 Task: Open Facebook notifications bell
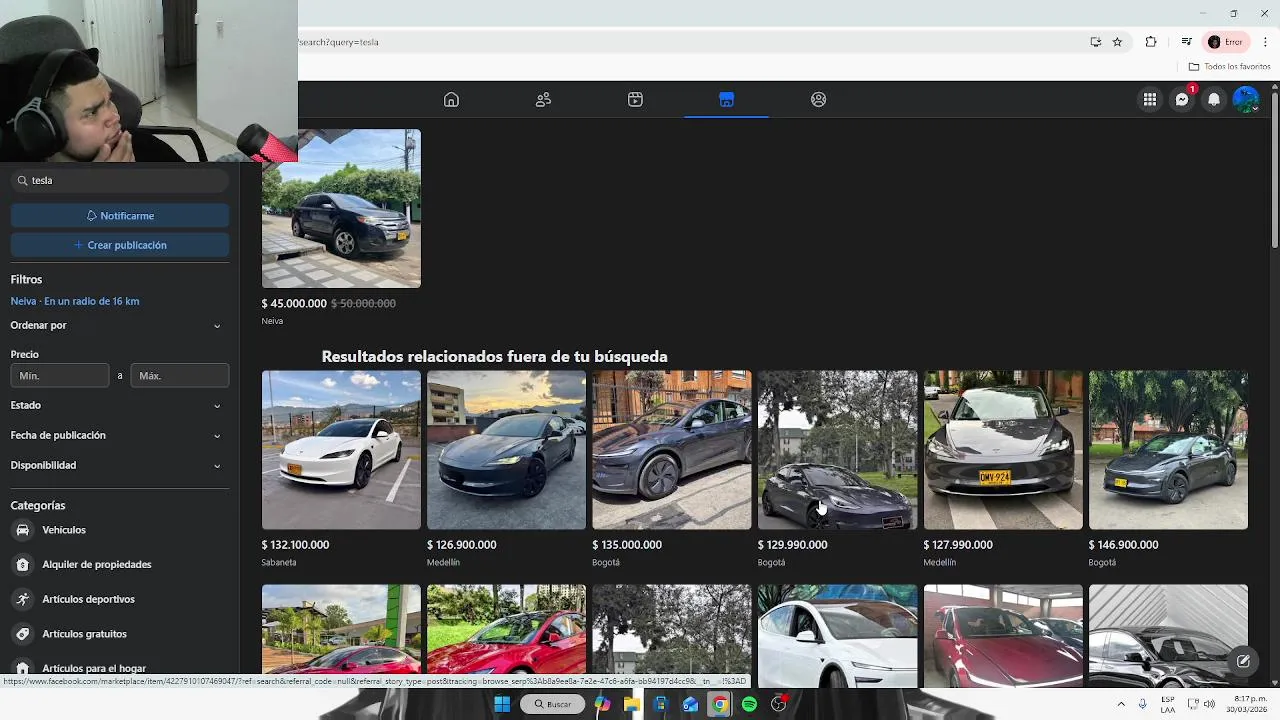pos(1214,99)
